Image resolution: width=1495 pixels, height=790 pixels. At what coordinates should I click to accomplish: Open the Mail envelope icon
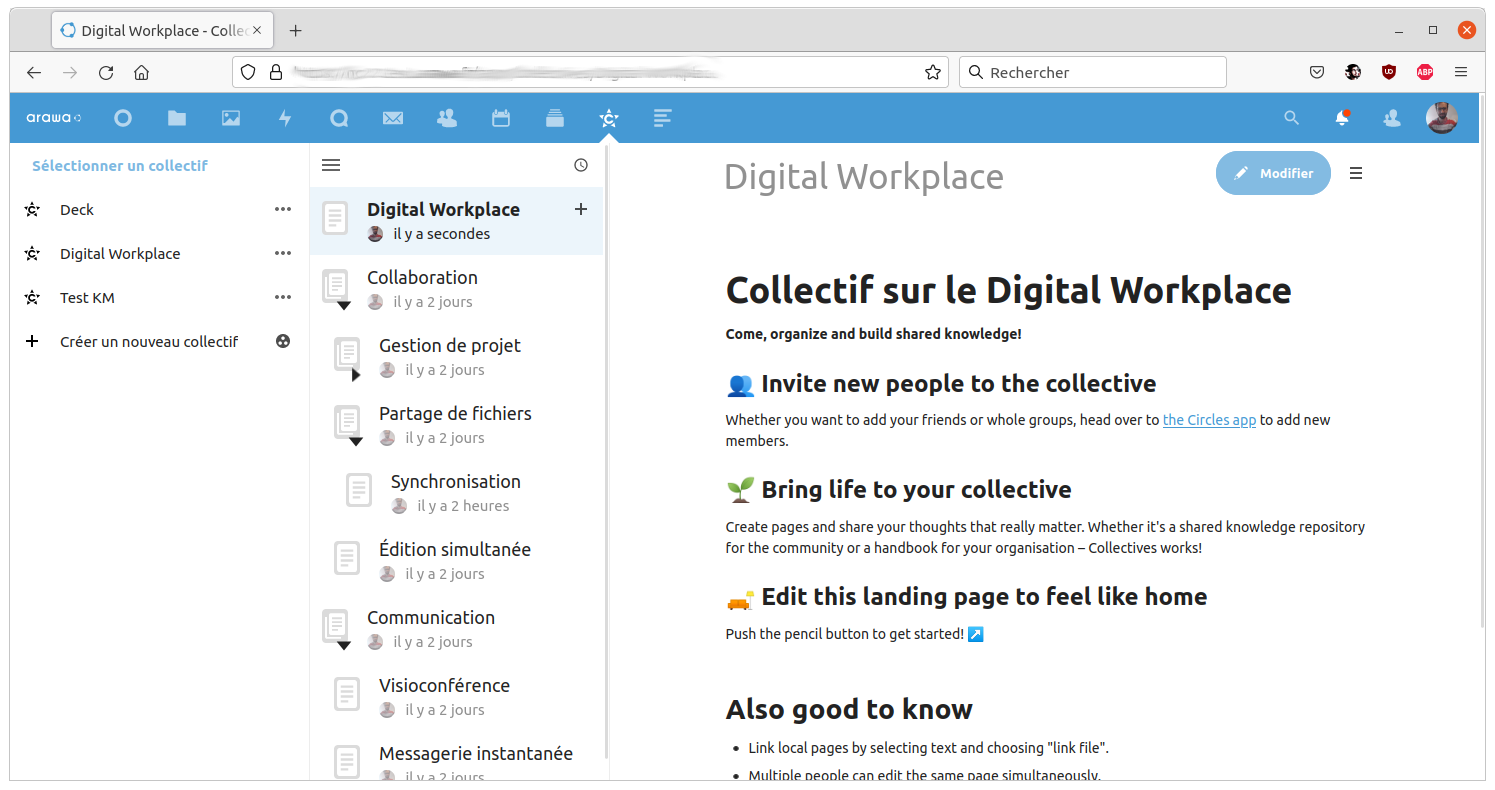tap(393, 118)
